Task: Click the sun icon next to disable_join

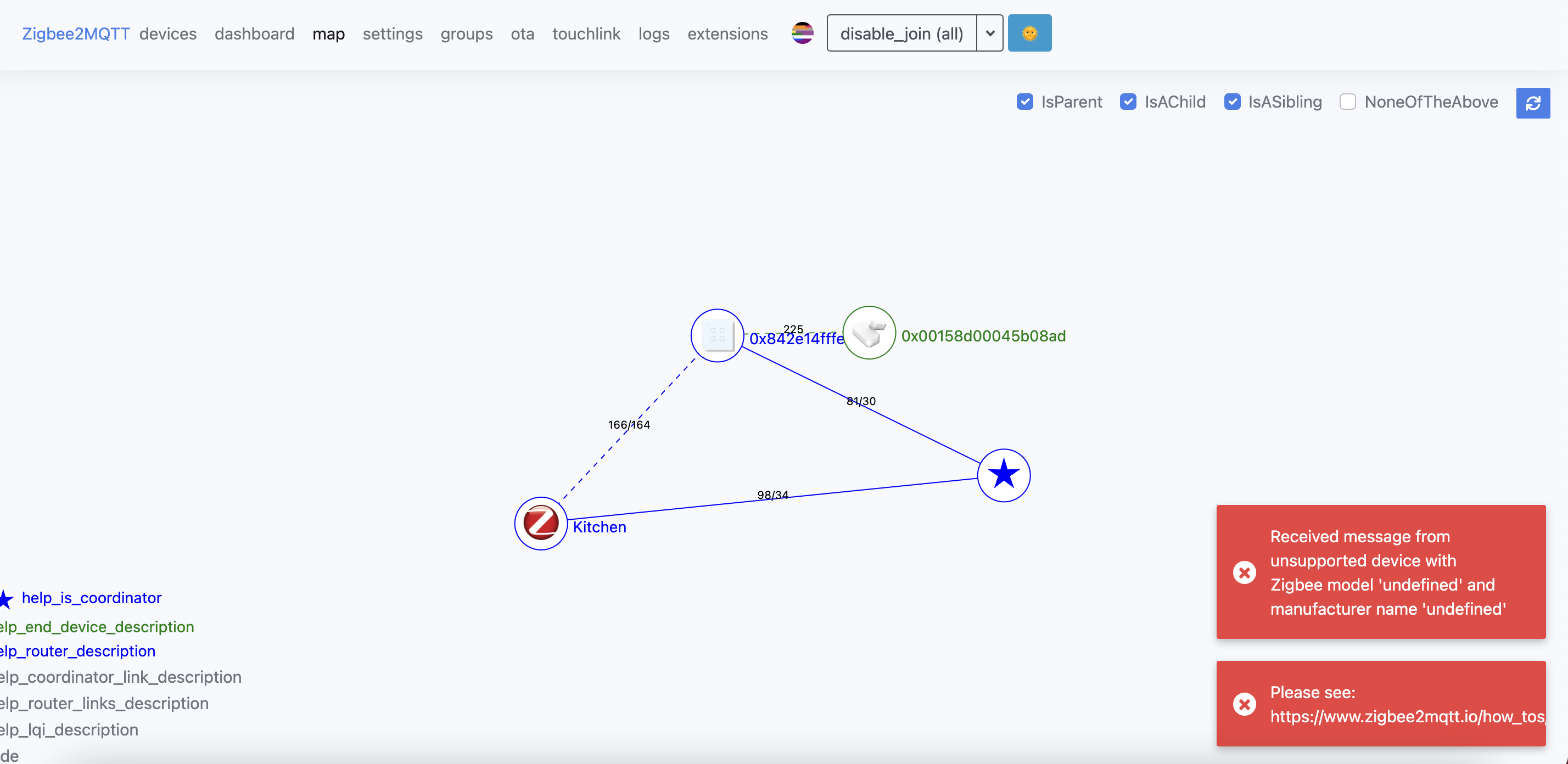Action: (x=1029, y=33)
